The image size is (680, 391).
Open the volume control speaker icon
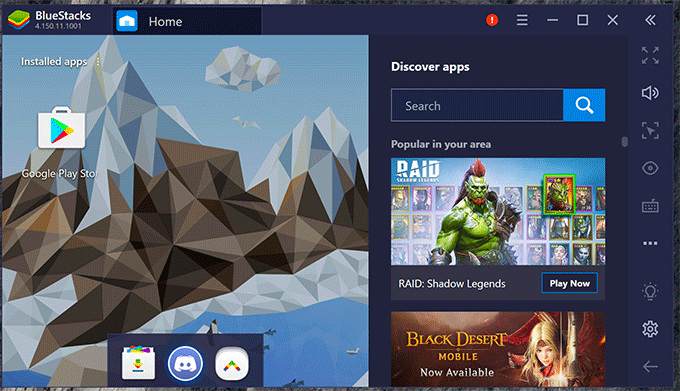650,93
